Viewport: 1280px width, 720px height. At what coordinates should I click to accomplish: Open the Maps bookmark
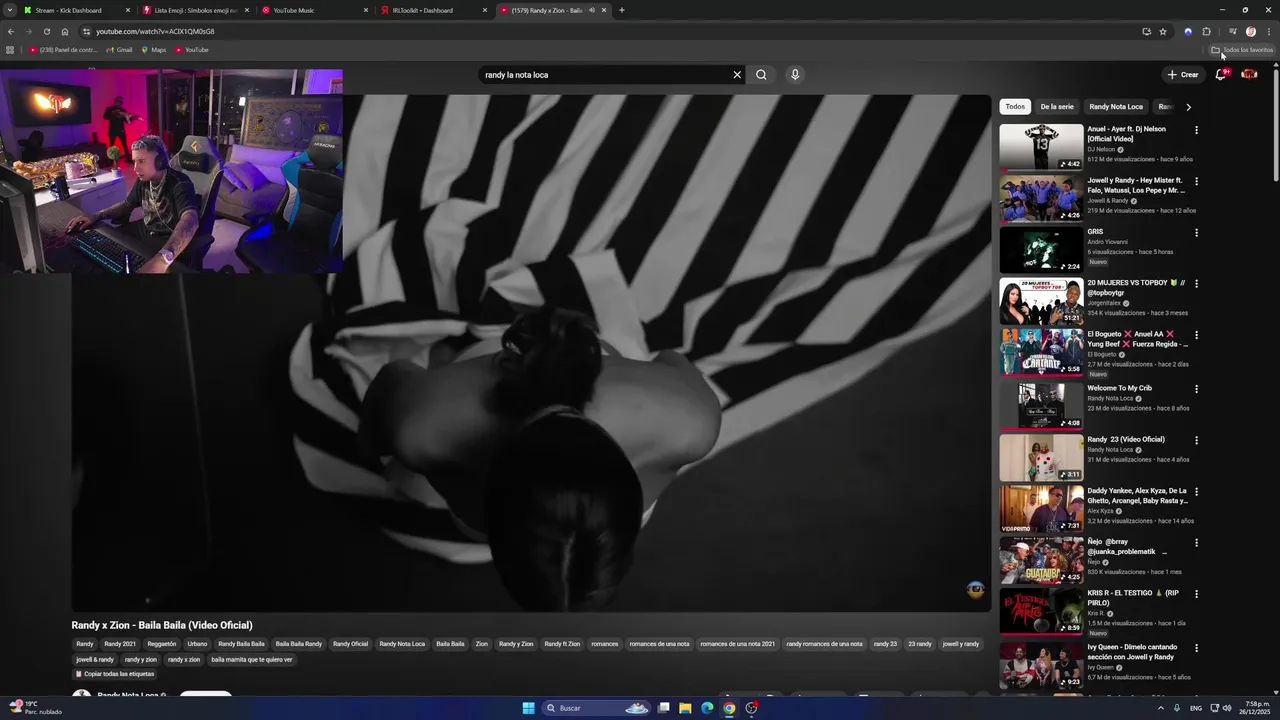[153, 50]
